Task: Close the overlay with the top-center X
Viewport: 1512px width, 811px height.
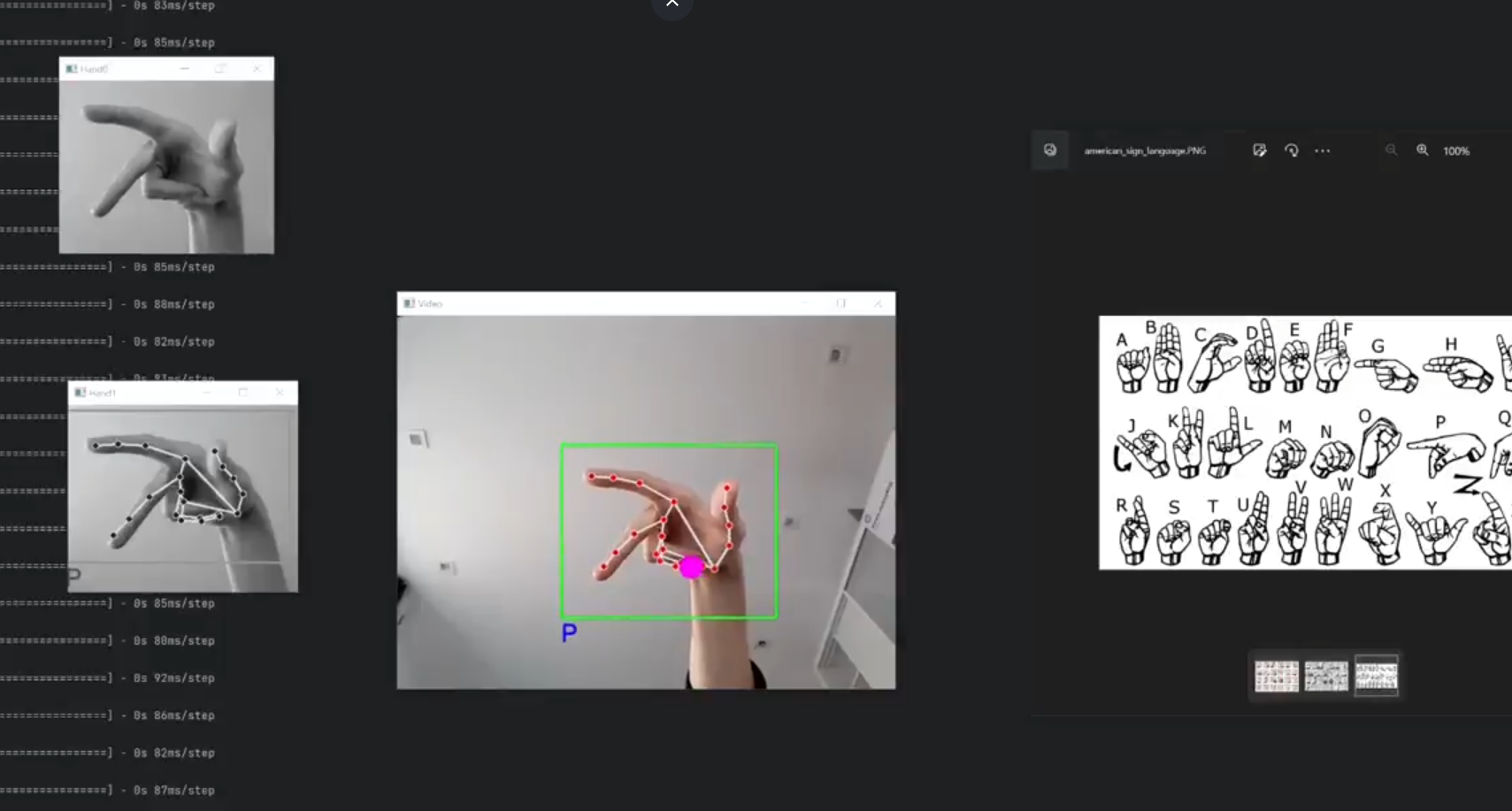Action: tap(672, 4)
